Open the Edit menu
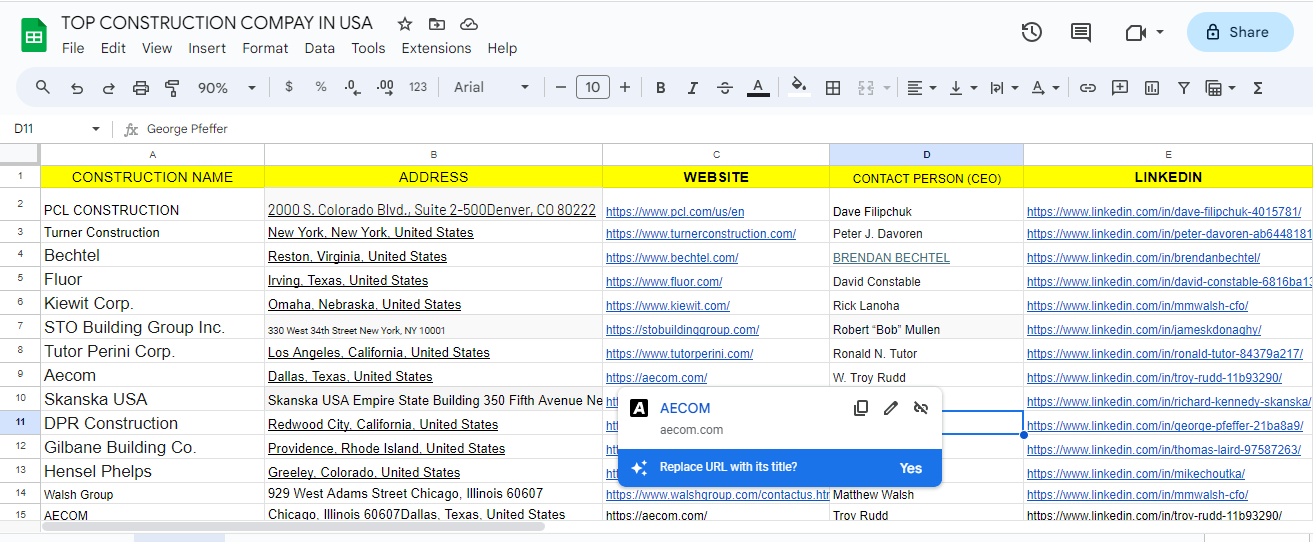1313x542 pixels. [x=113, y=48]
